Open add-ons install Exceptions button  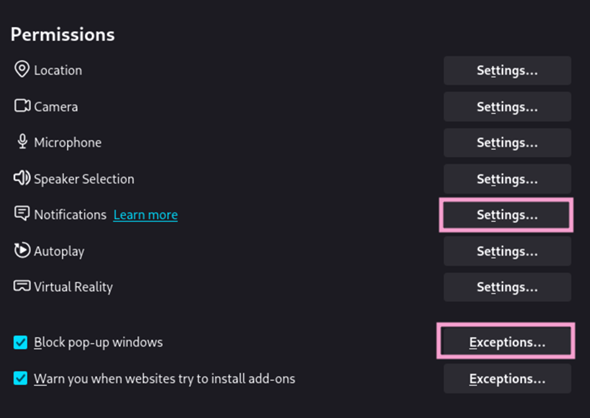click(x=507, y=379)
